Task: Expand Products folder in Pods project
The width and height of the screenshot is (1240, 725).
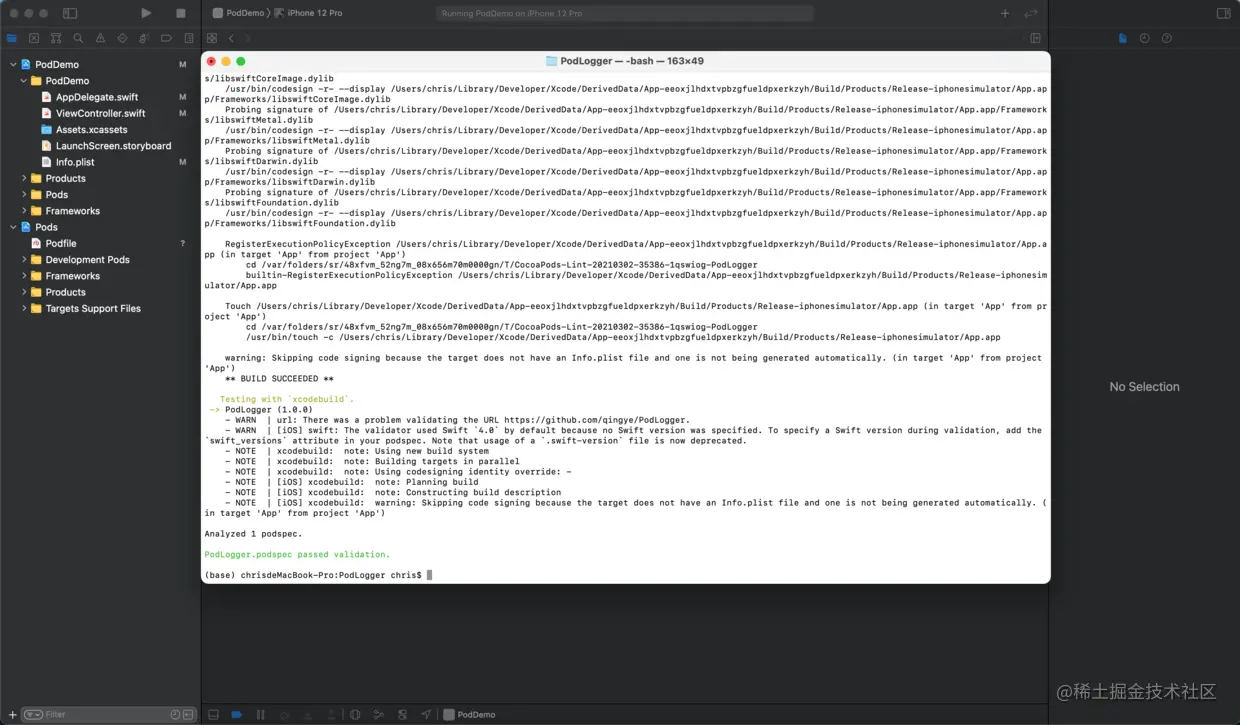Action: 24,292
